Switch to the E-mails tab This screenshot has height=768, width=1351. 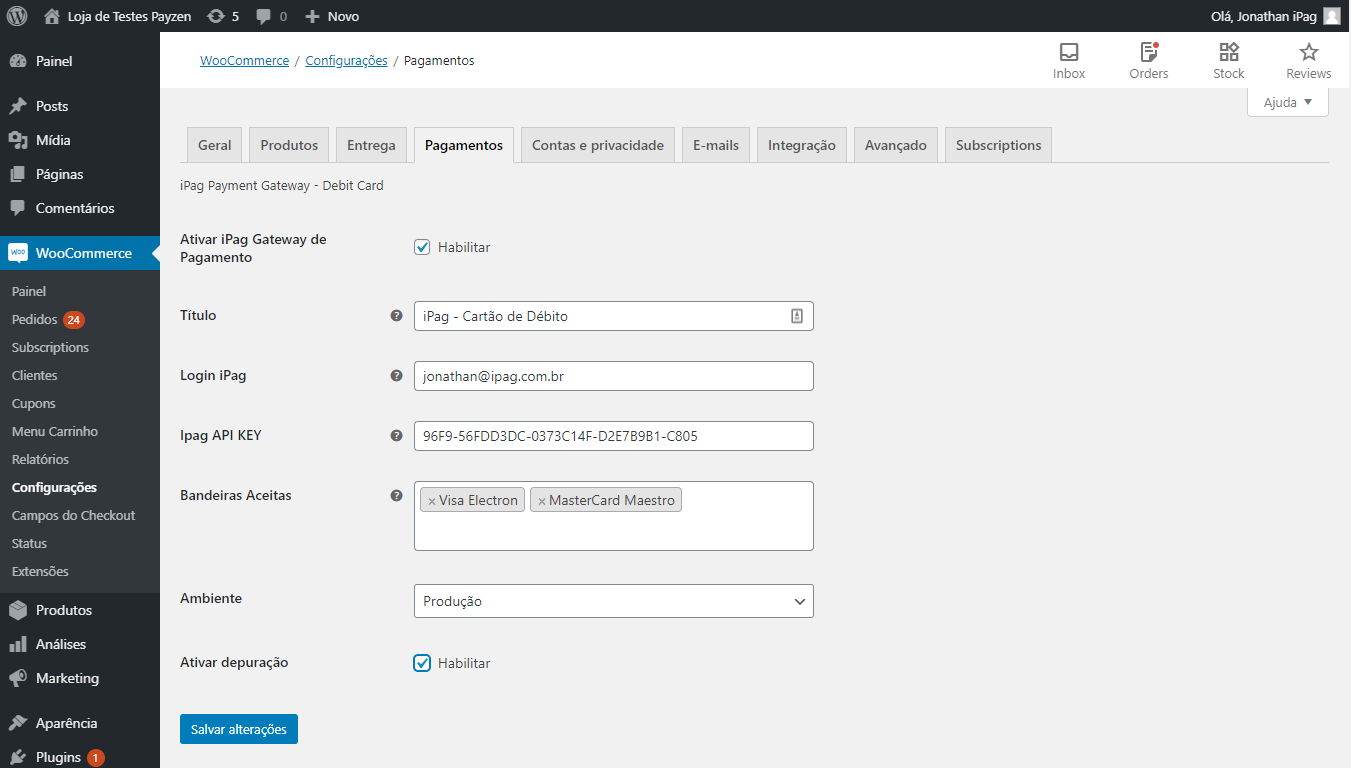tap(716, 145)
